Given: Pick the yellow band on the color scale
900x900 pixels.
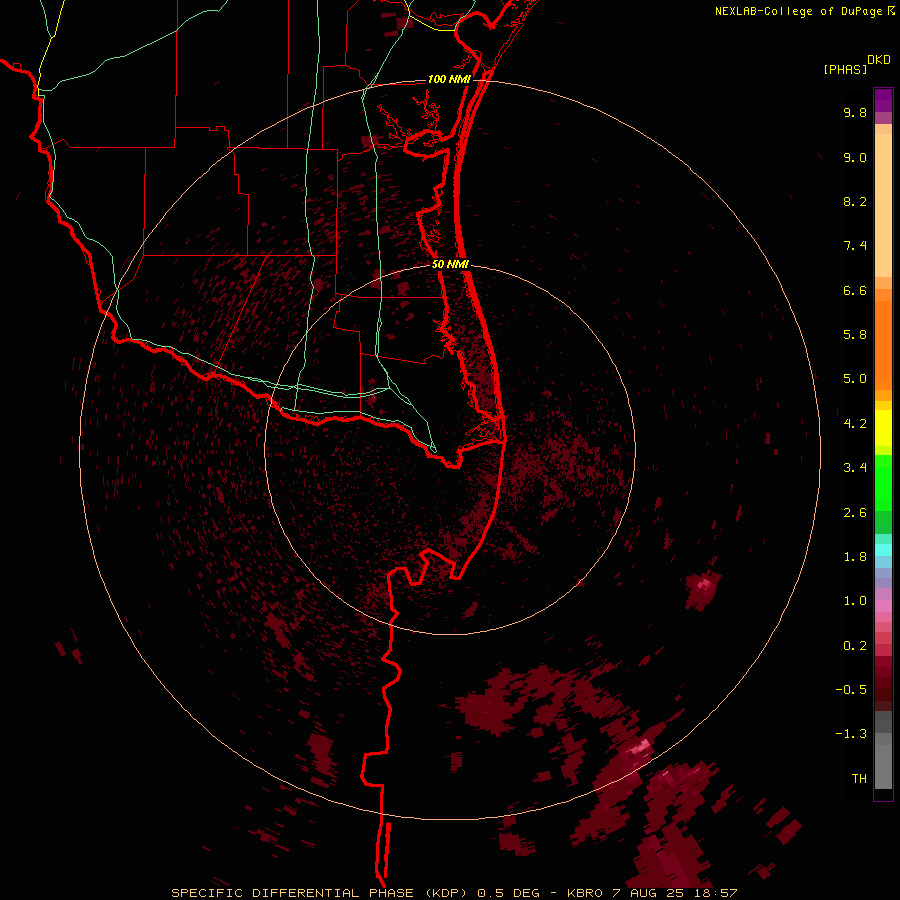Looking at the screenshot, I should [883, 428].
